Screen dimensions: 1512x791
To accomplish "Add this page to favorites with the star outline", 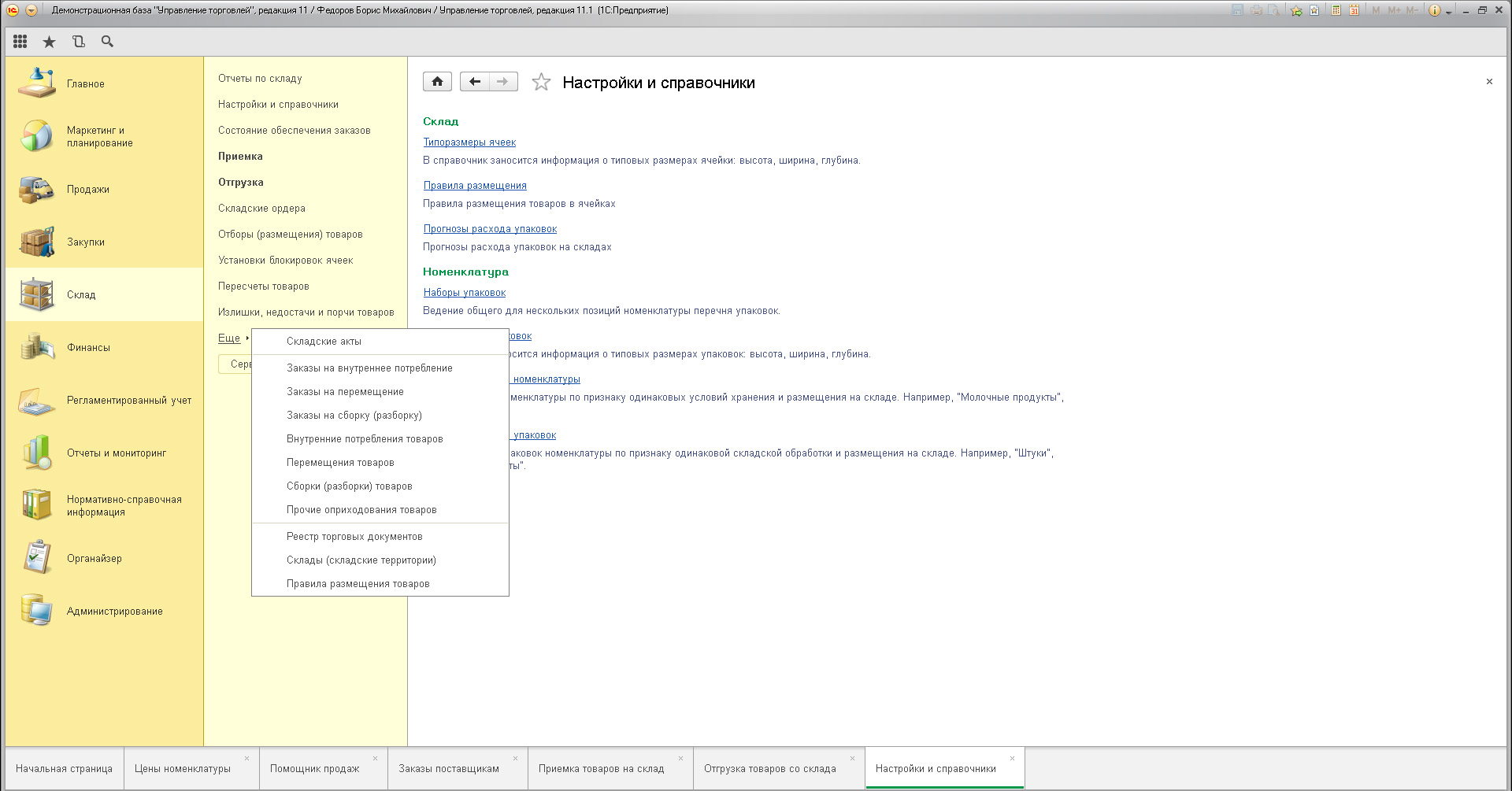I will (541, 82).
